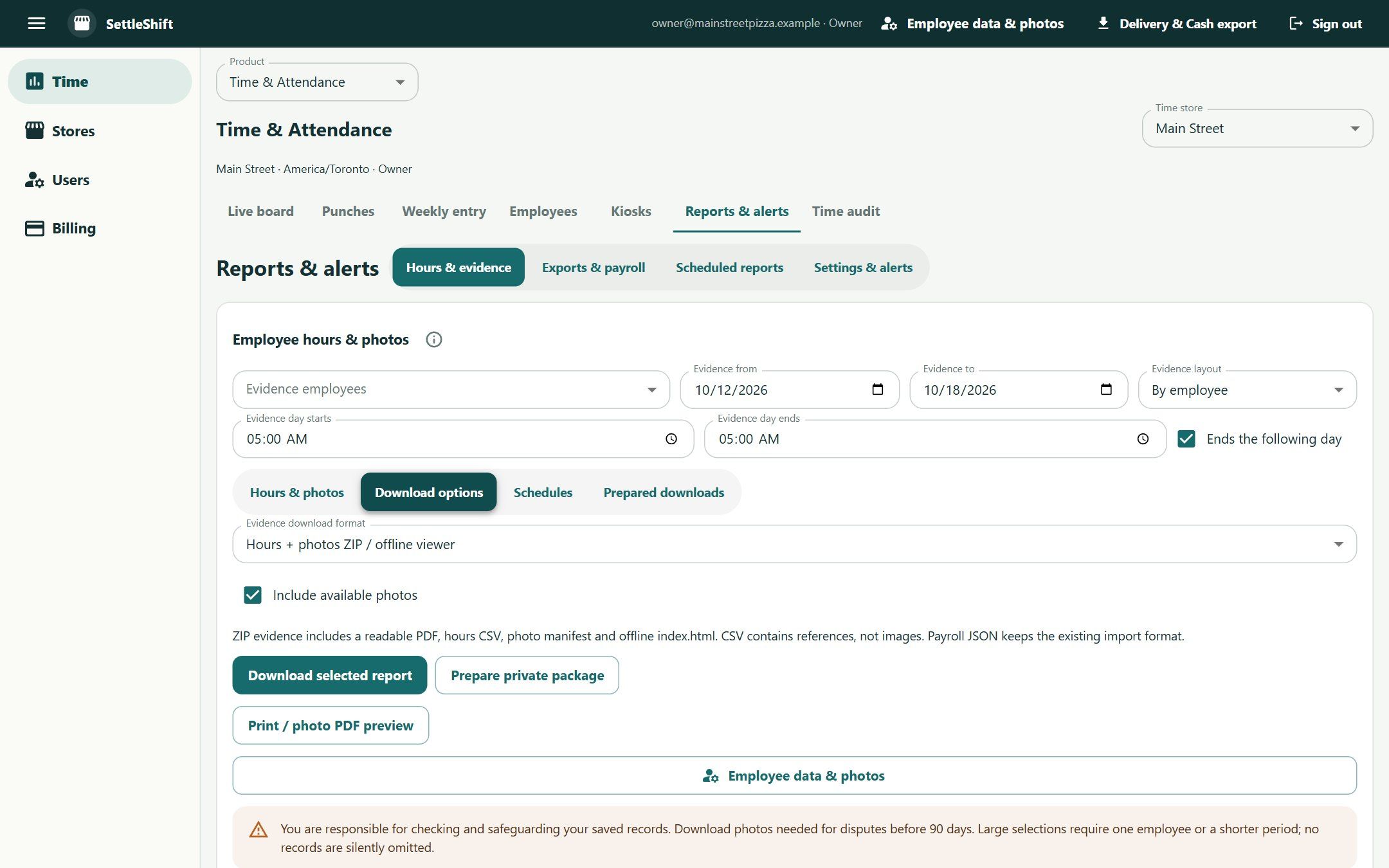Screen dimensions: 1389x868
Task: Click the wide Employee data & photos button
Action: pyautogui.click(x=794, y=775)
